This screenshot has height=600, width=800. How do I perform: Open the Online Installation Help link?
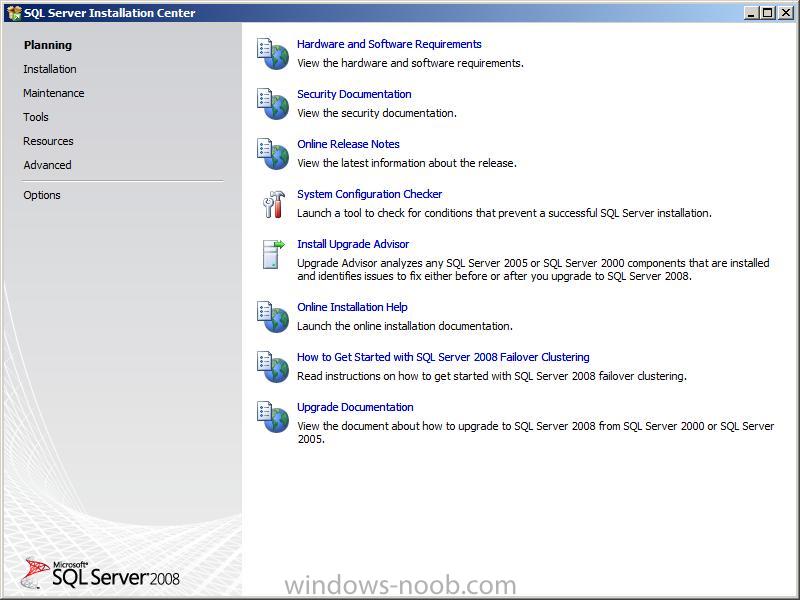click(353, 307)
